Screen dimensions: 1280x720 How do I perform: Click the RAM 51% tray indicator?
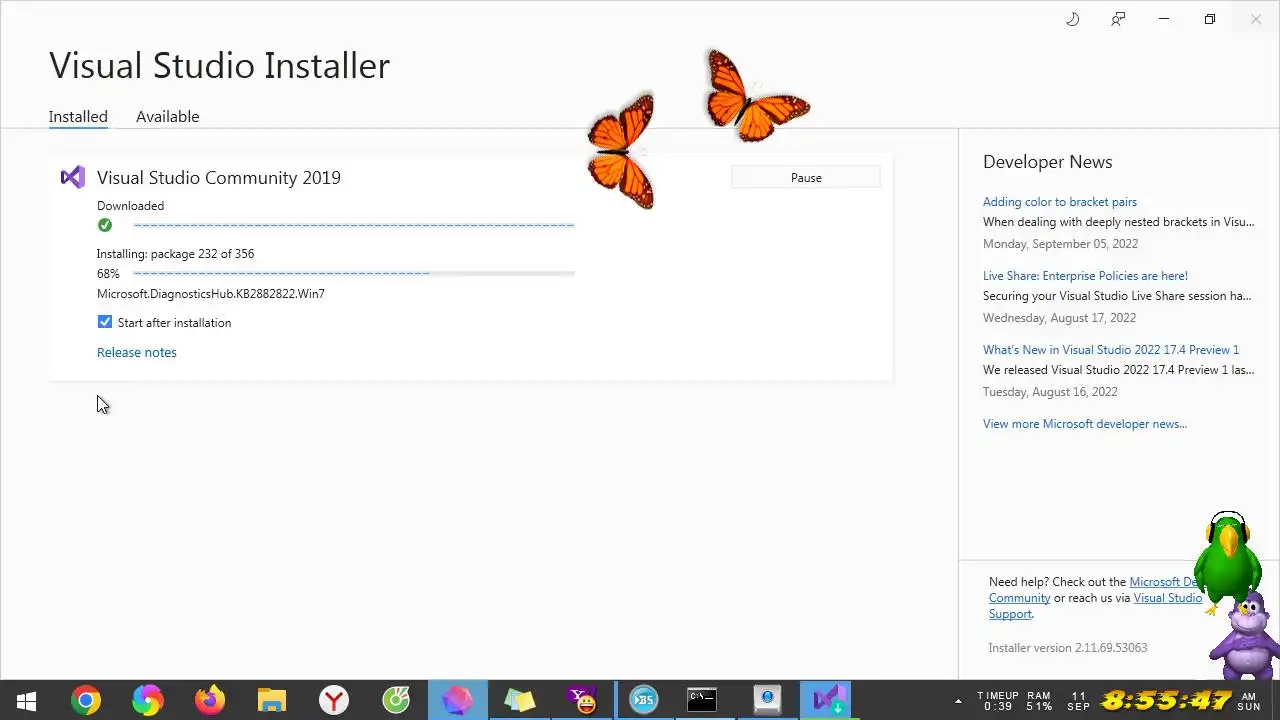pos(1039,700)
